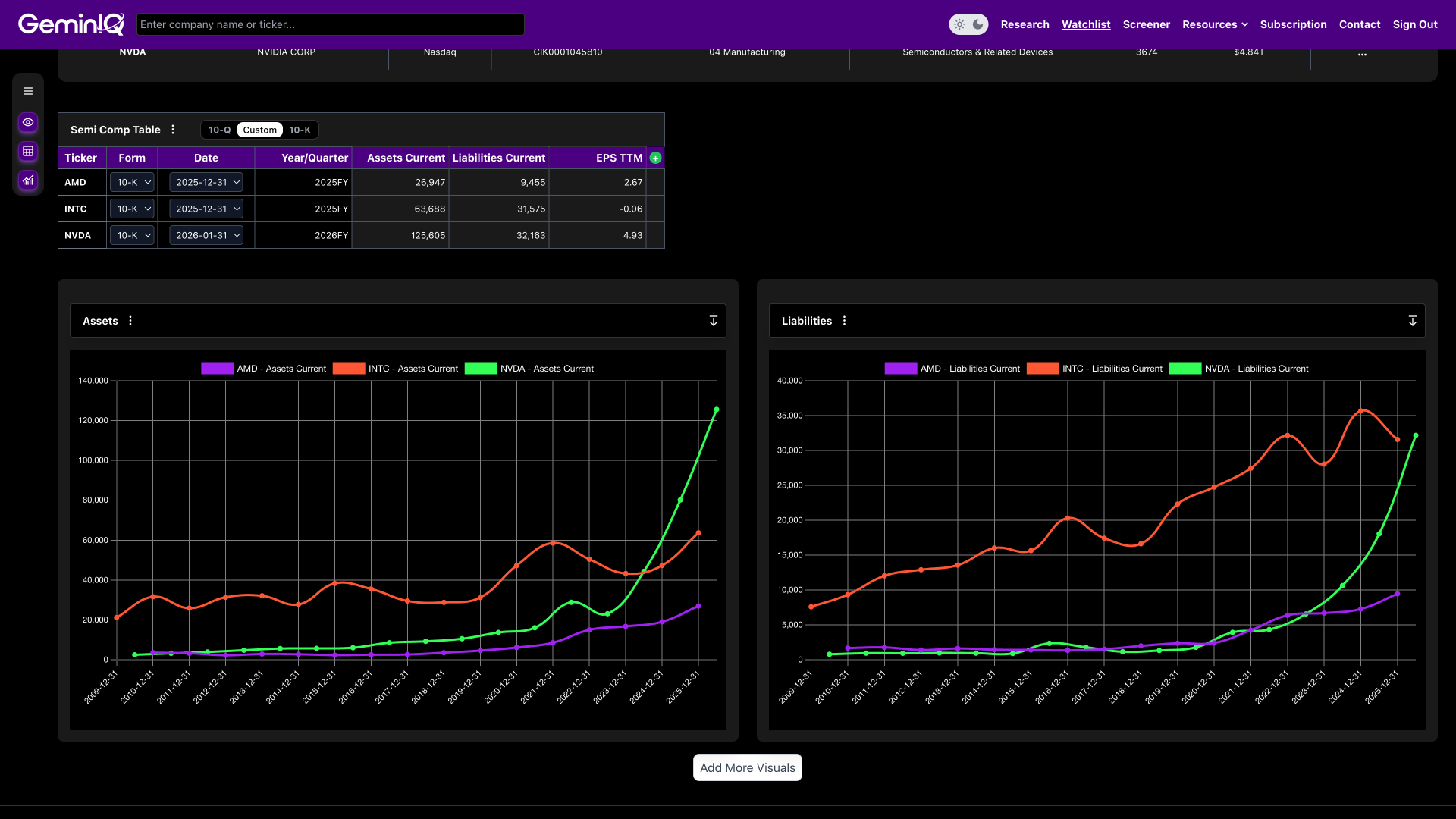Expand the Resources menu
This screenshot has height=819, width=1456.
(1215, 24)
